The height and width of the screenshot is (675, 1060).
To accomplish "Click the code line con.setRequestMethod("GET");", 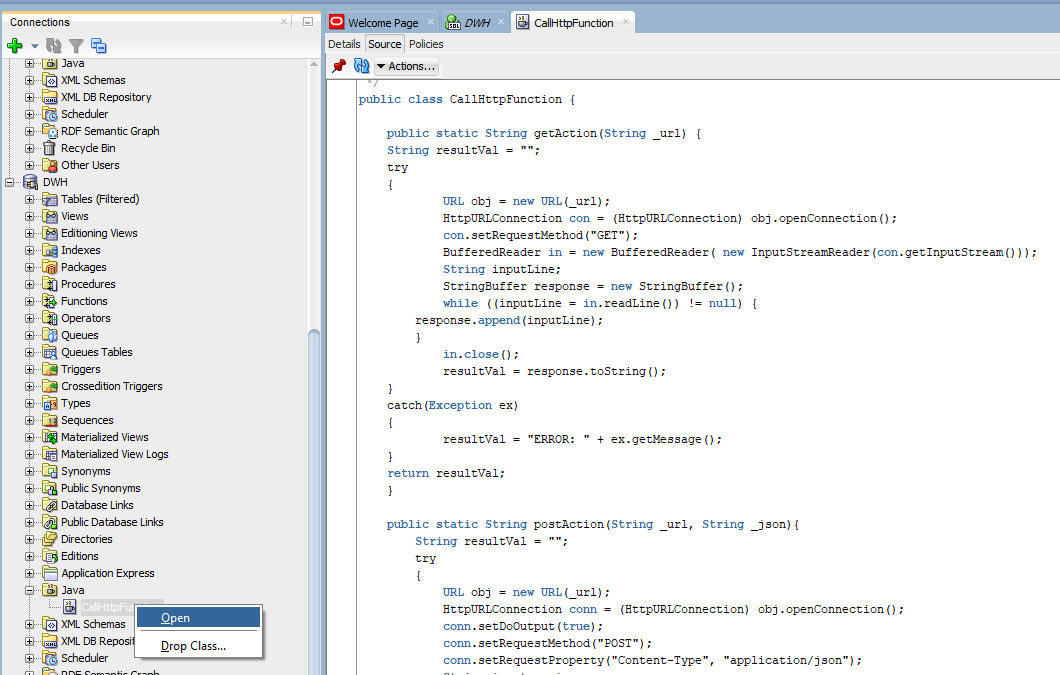I will coord(540,235).
